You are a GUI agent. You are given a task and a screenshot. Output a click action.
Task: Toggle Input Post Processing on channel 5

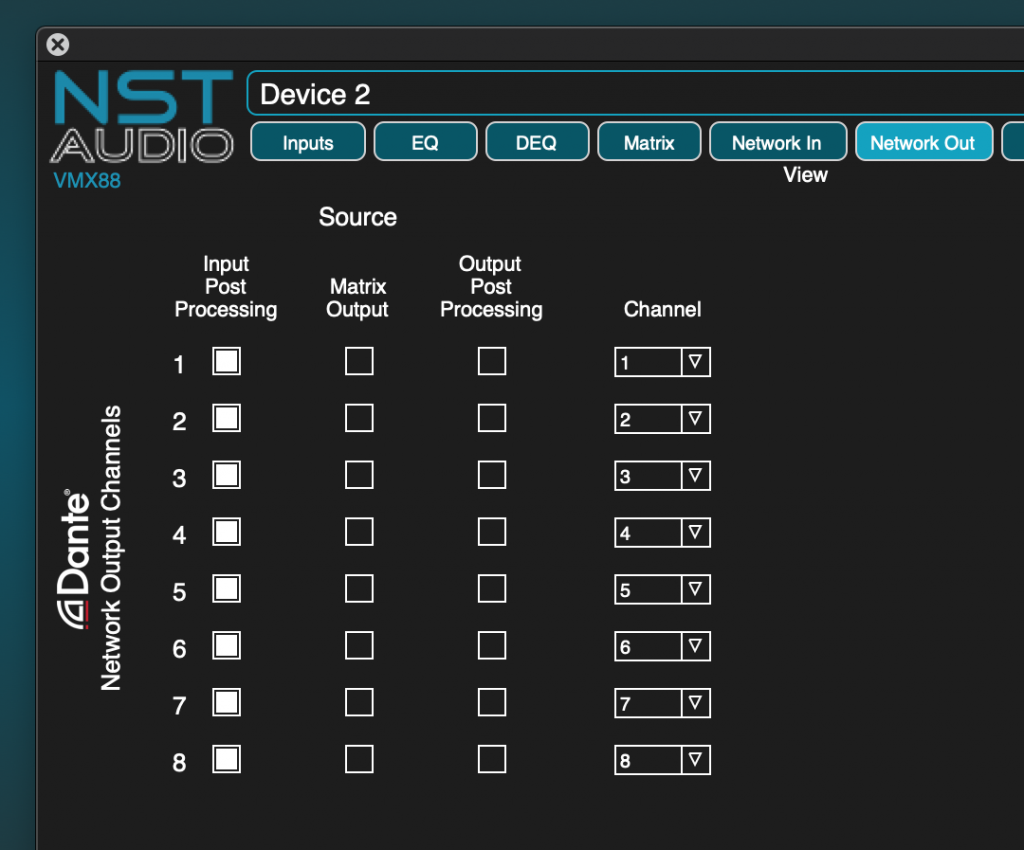(x=226, y=589)
